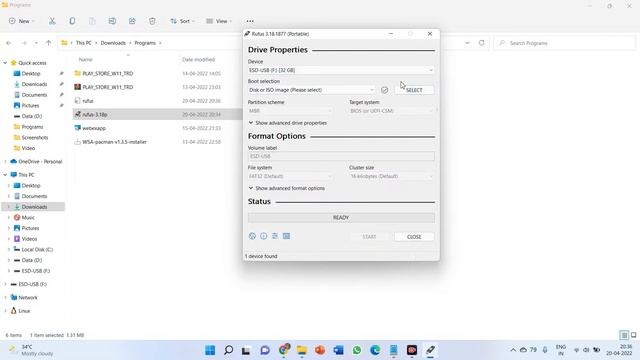Click the Rufus language globe icon

pyautogui.click(x=252, y=236)
